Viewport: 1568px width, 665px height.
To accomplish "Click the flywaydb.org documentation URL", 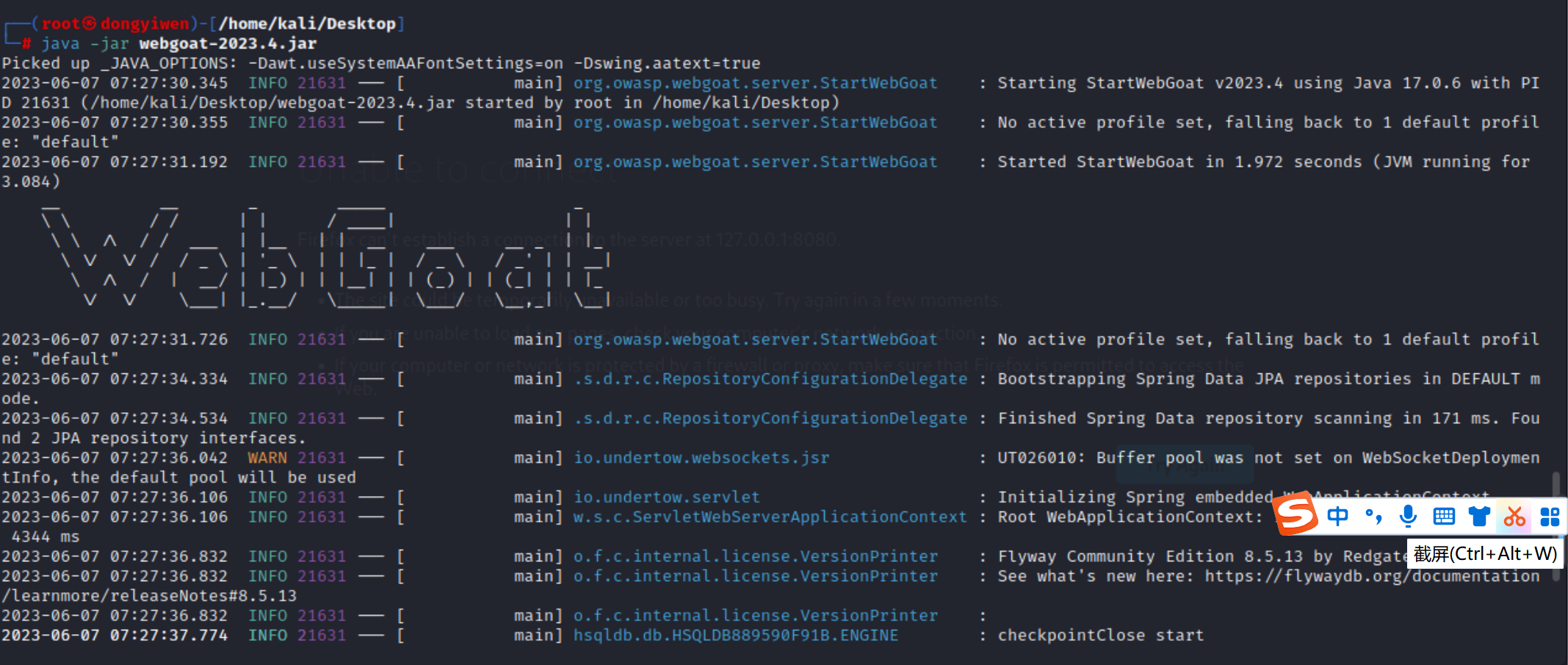I will tap(1373, 576).
